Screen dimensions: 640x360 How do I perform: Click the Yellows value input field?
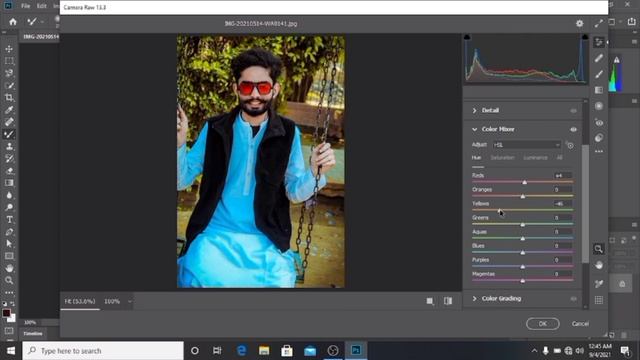pyautogui.click(x=562, y=204)
